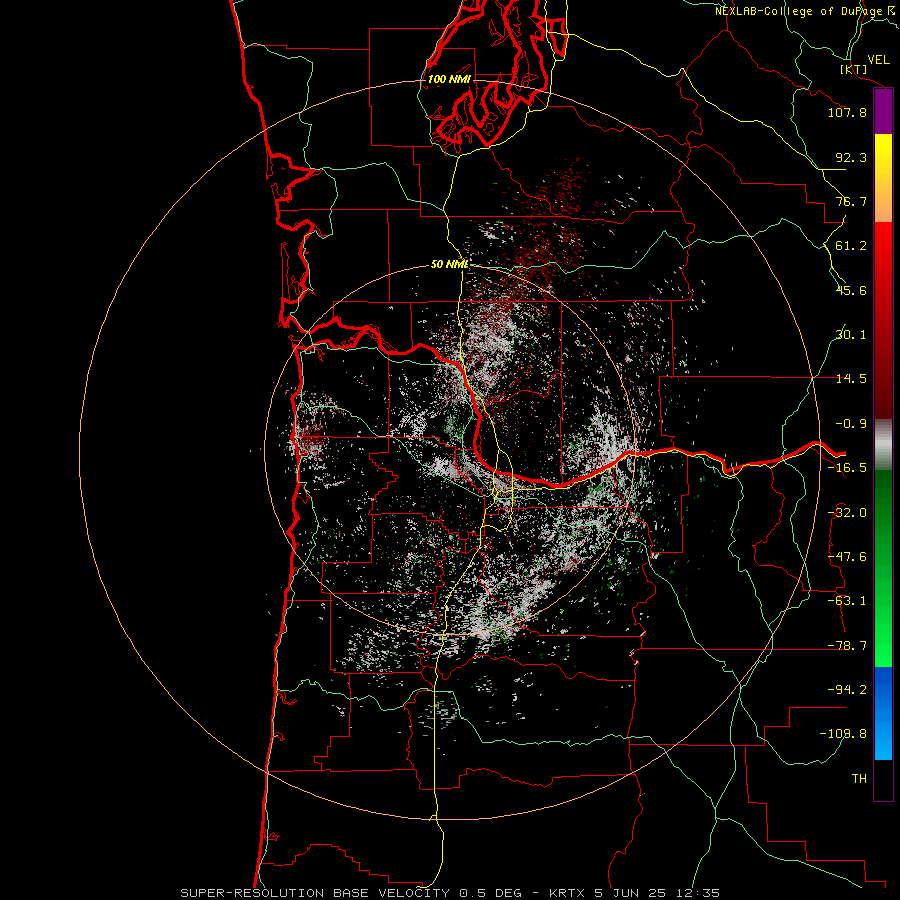Click the -109.8 legend value
900x900 pixels.
843,734
